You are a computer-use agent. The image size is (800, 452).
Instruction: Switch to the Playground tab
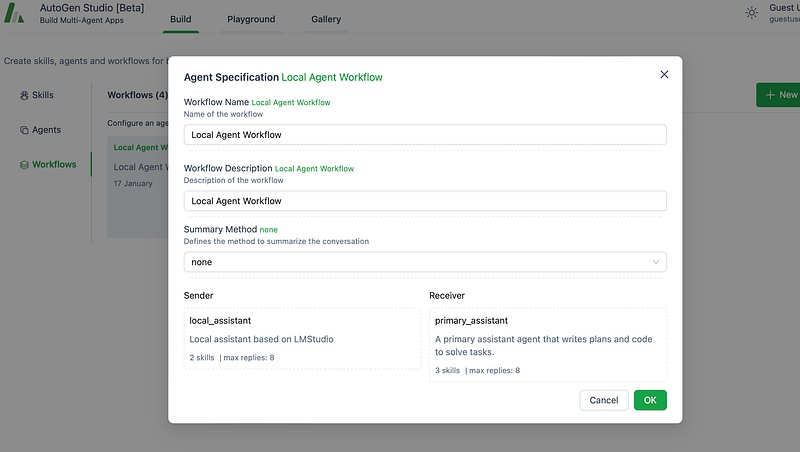251,19
